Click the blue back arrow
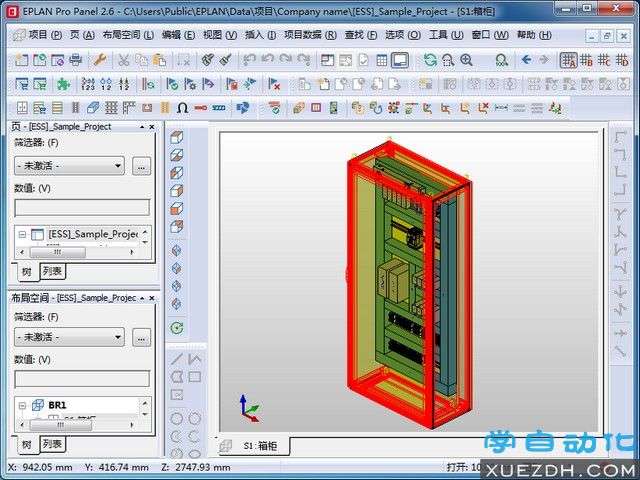The image size is (640, 480). [526, 60]
